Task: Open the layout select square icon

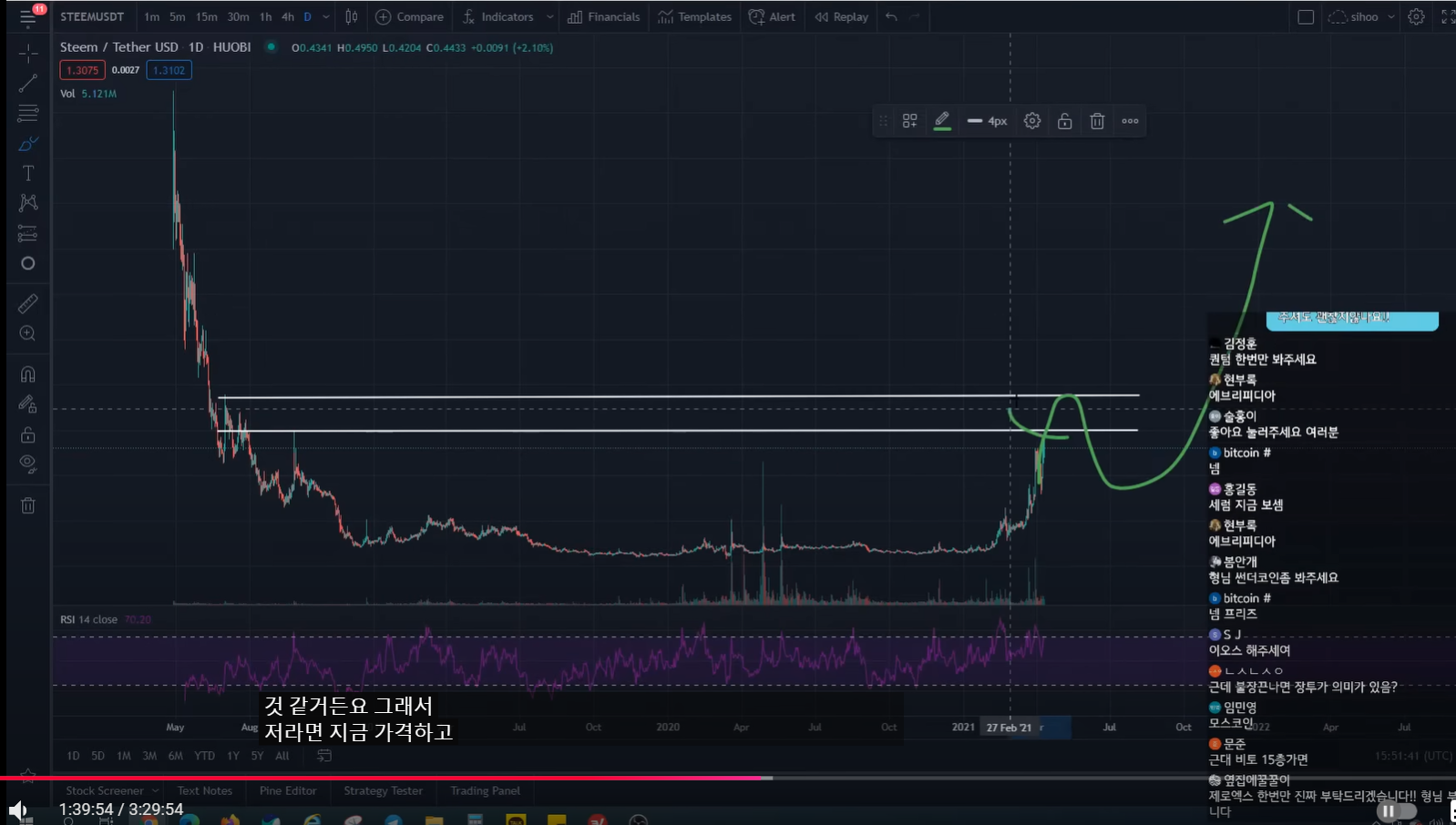Action: pos(1306,16)
